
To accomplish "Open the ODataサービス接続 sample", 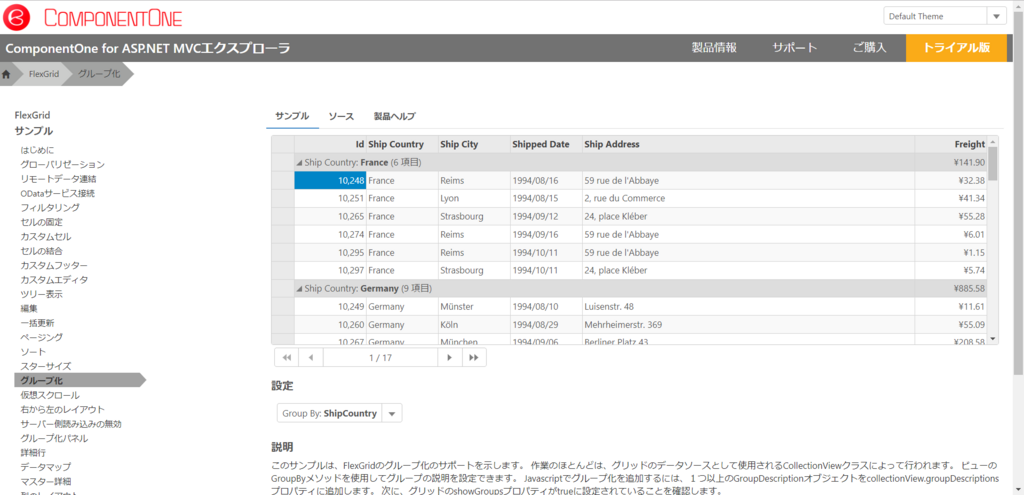I will point(57,193).
